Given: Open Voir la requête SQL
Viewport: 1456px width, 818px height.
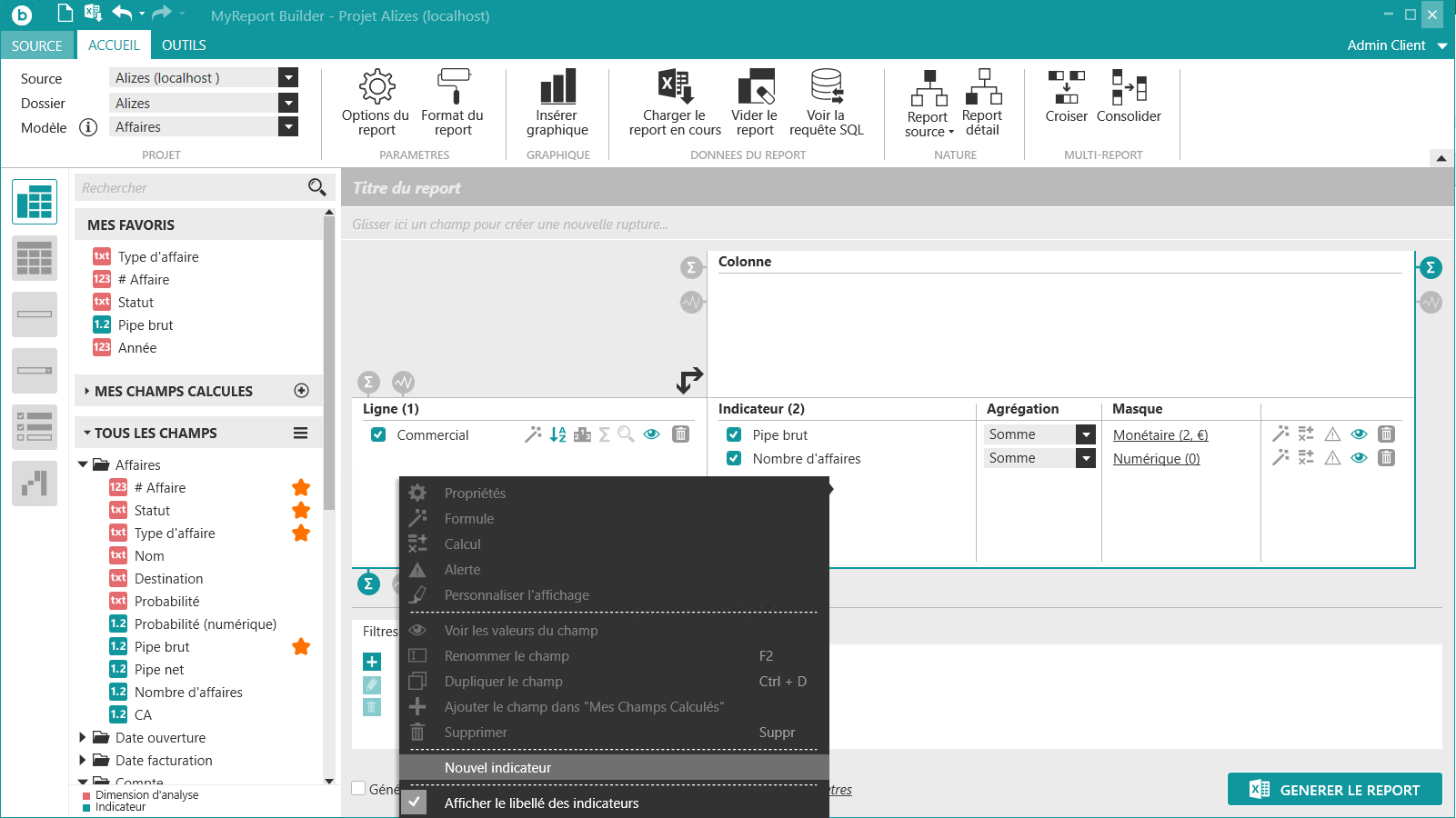Looking at the screenshot, I should 826,102.
